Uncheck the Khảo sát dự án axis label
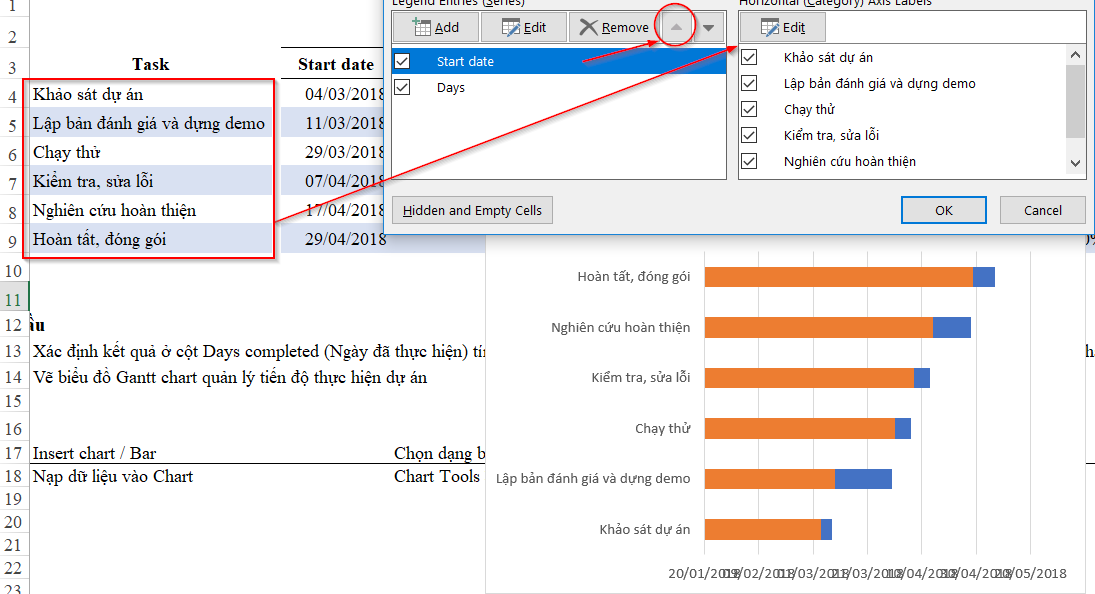Image resolution: width=1095 pixels, height=594 pixels. (x=749, y=57)
